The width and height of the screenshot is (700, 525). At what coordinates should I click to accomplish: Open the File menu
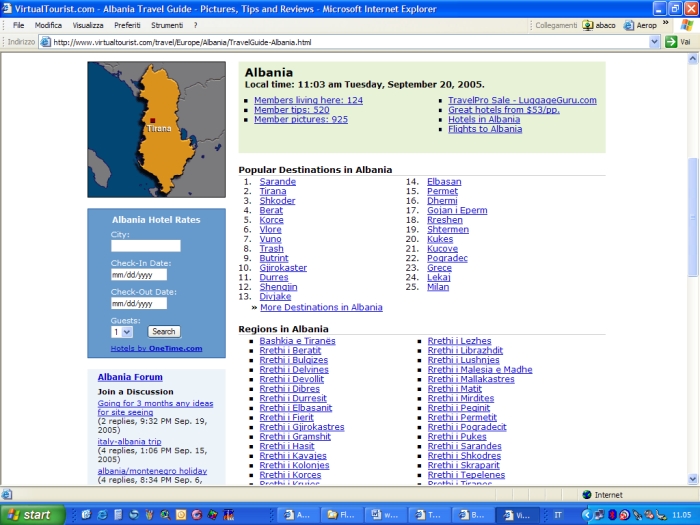pyautogui.click(x=18, y=25)
